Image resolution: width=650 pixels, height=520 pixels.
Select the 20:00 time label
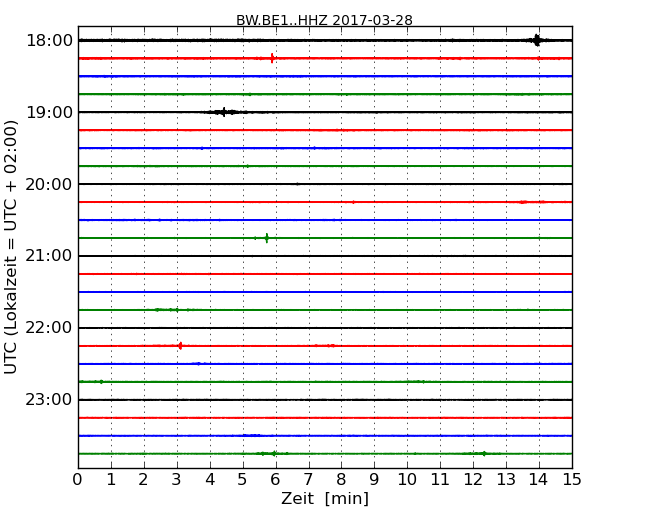point(49,184)
